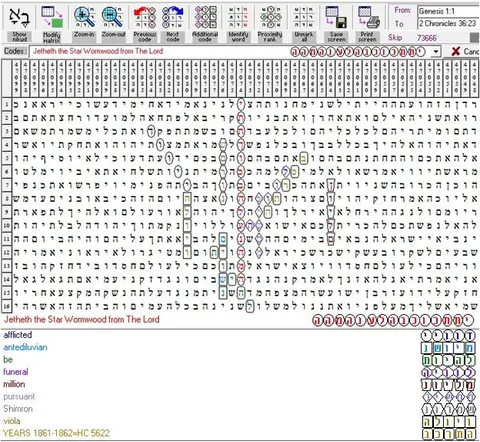
Task: Click the Hebrew legend beside 'million'
Action: pos(448,385)
